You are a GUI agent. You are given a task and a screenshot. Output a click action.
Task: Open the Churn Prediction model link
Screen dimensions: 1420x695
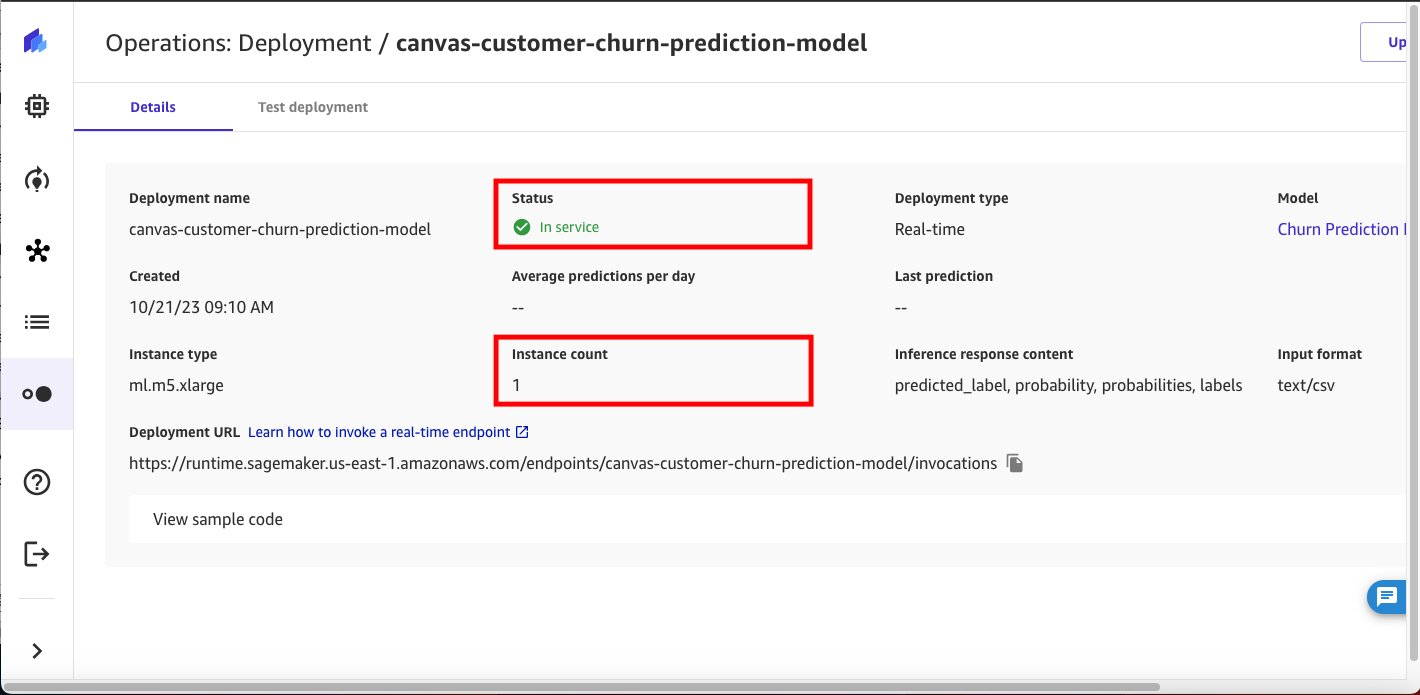coord(1343,229)
